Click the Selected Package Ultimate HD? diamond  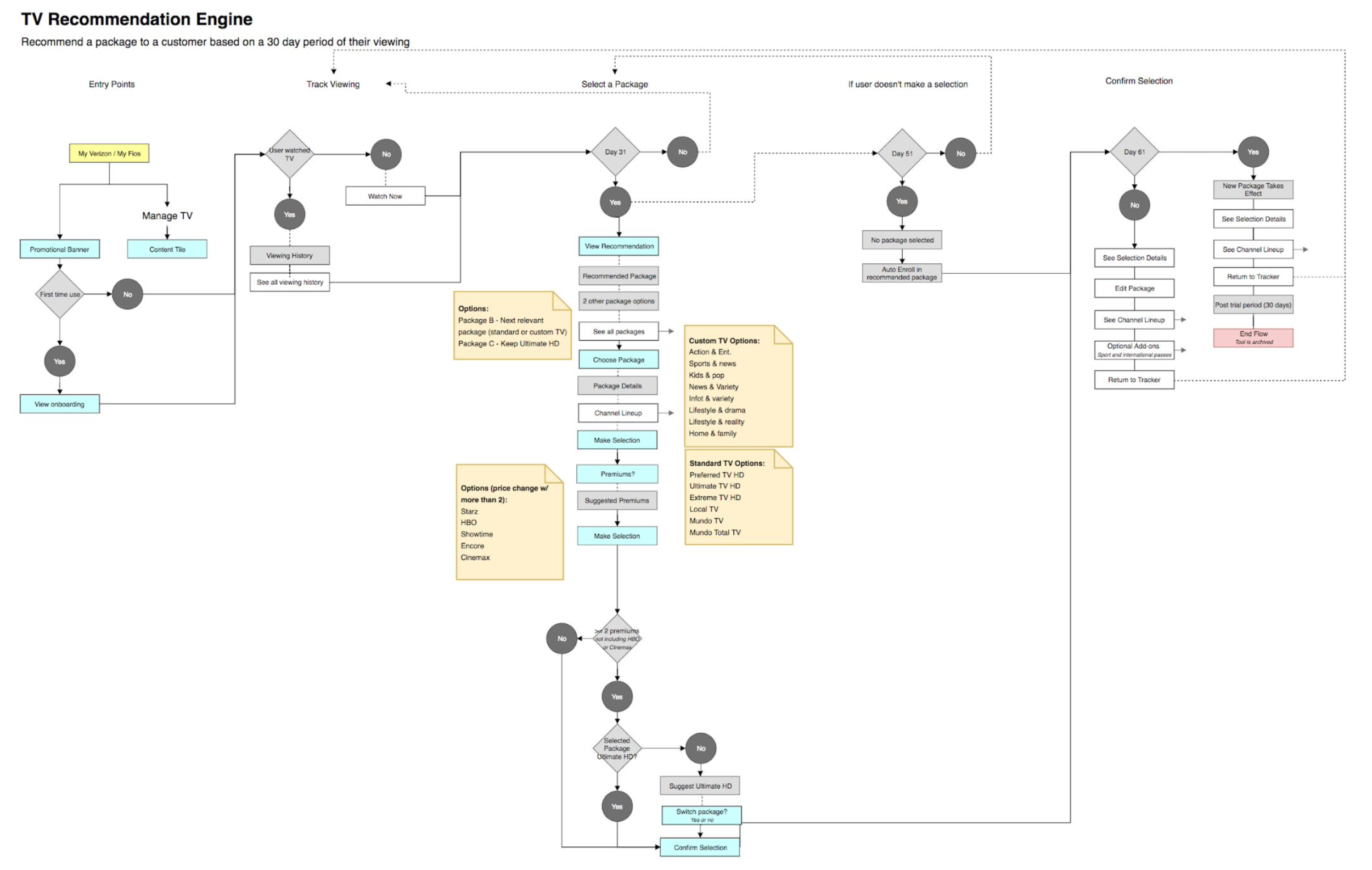tap(617, 749)
